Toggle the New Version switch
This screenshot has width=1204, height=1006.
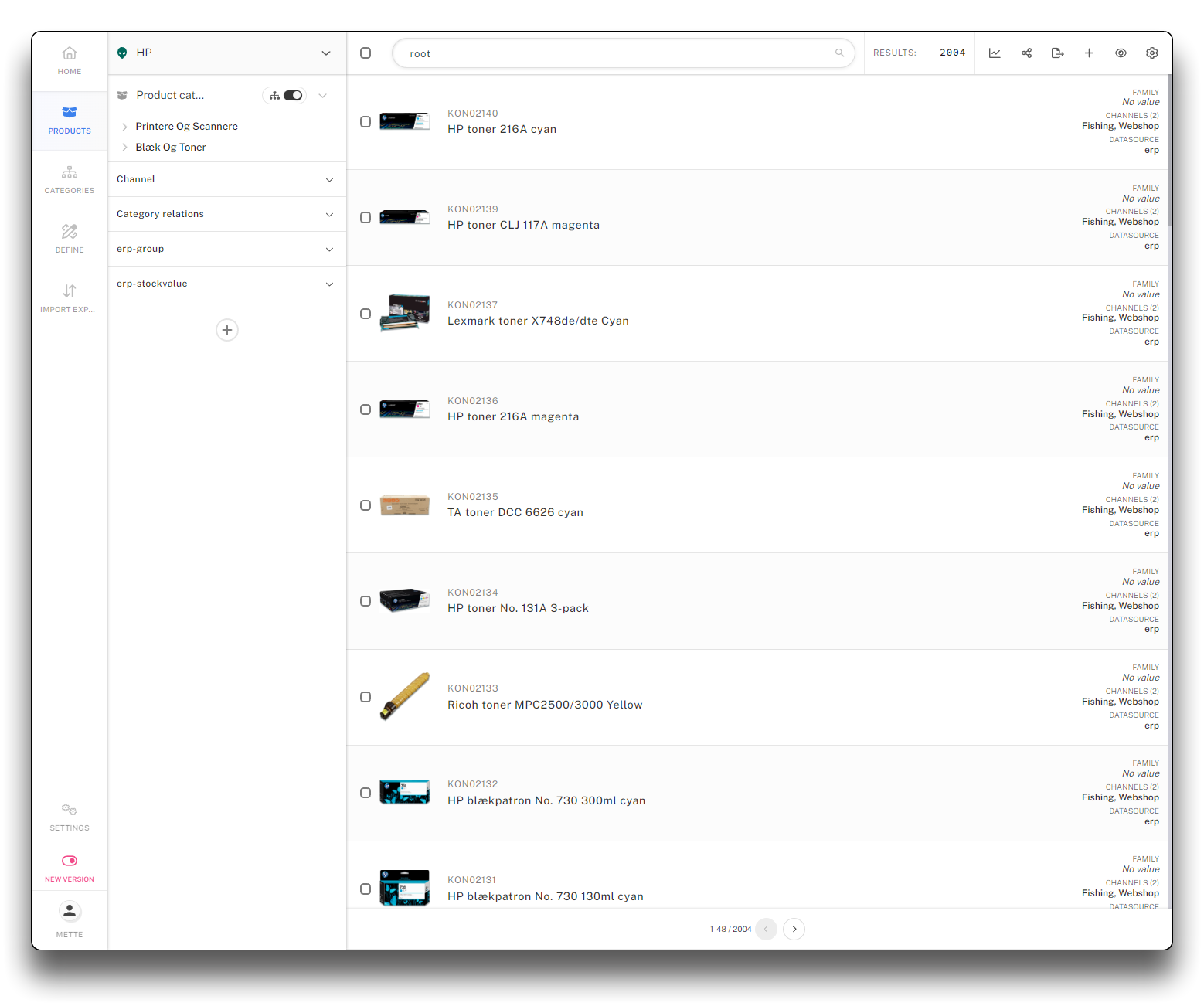coord(70,861)
